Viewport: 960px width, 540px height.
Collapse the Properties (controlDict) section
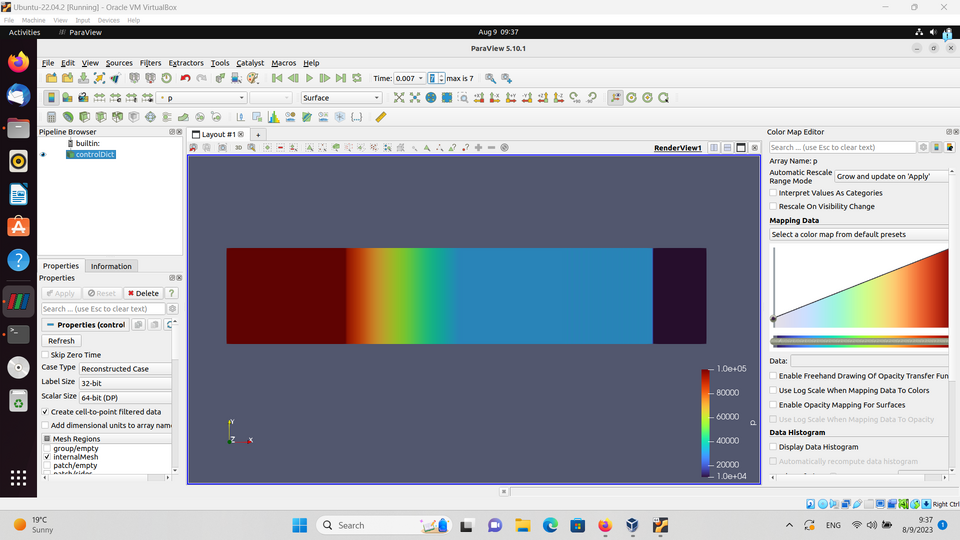pyautogui.click(x=85, y=325)
